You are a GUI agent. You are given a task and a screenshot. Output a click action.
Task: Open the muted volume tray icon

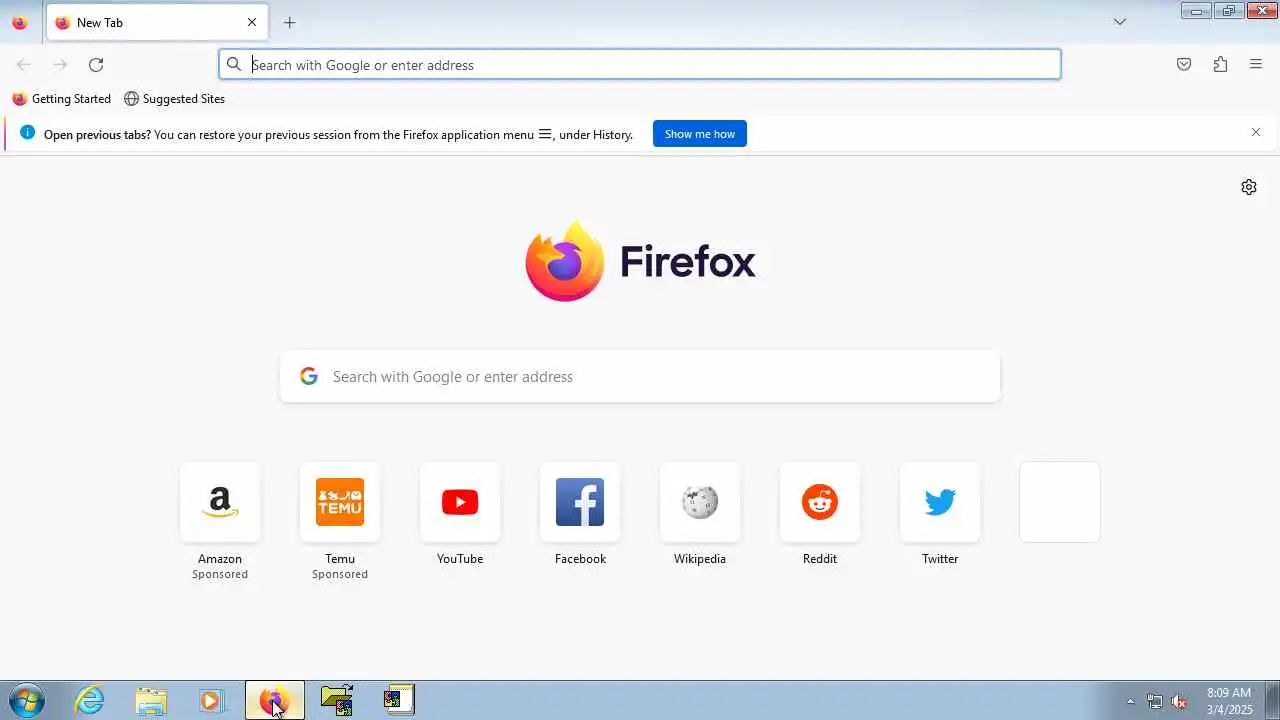coord(1179,701)
